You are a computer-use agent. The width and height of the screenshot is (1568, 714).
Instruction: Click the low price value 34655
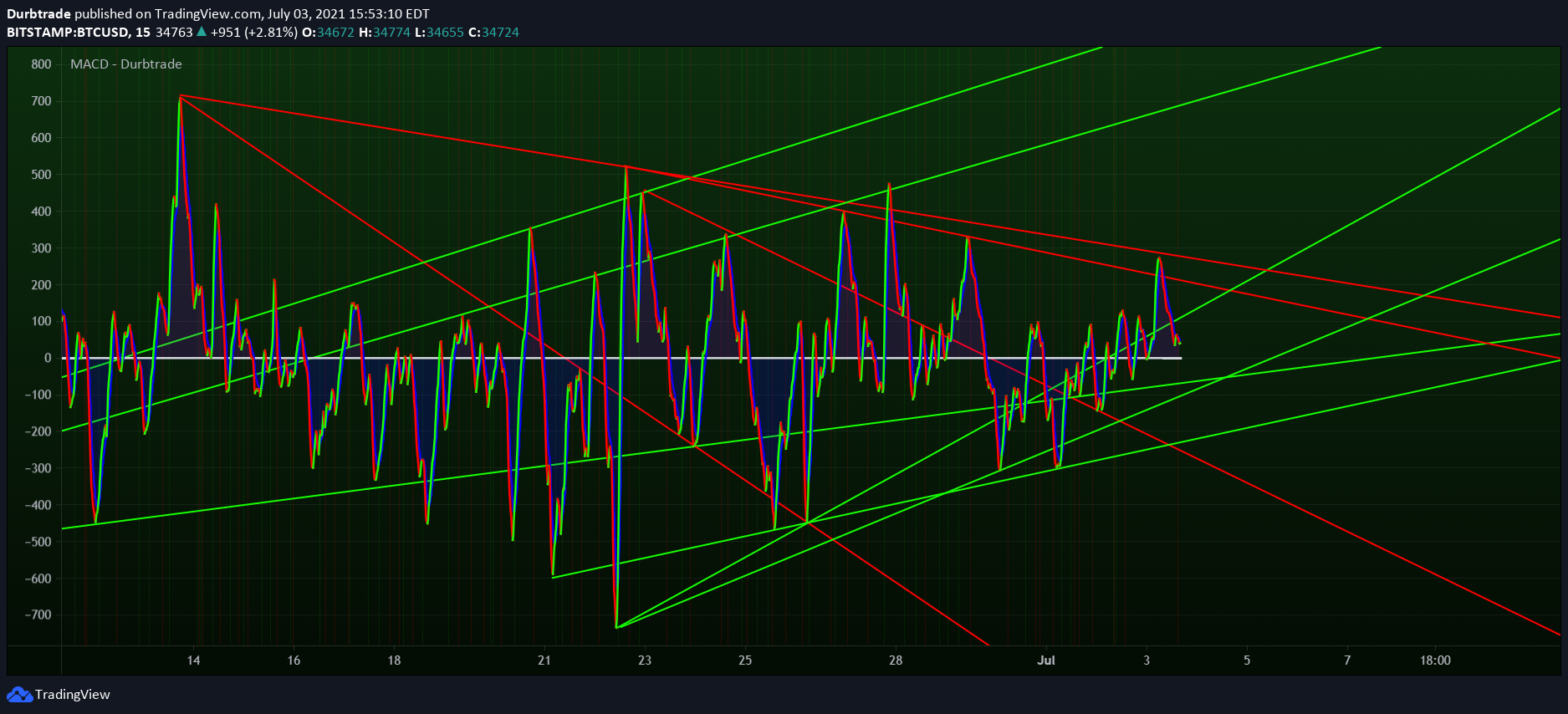click(x=445, y=33)
